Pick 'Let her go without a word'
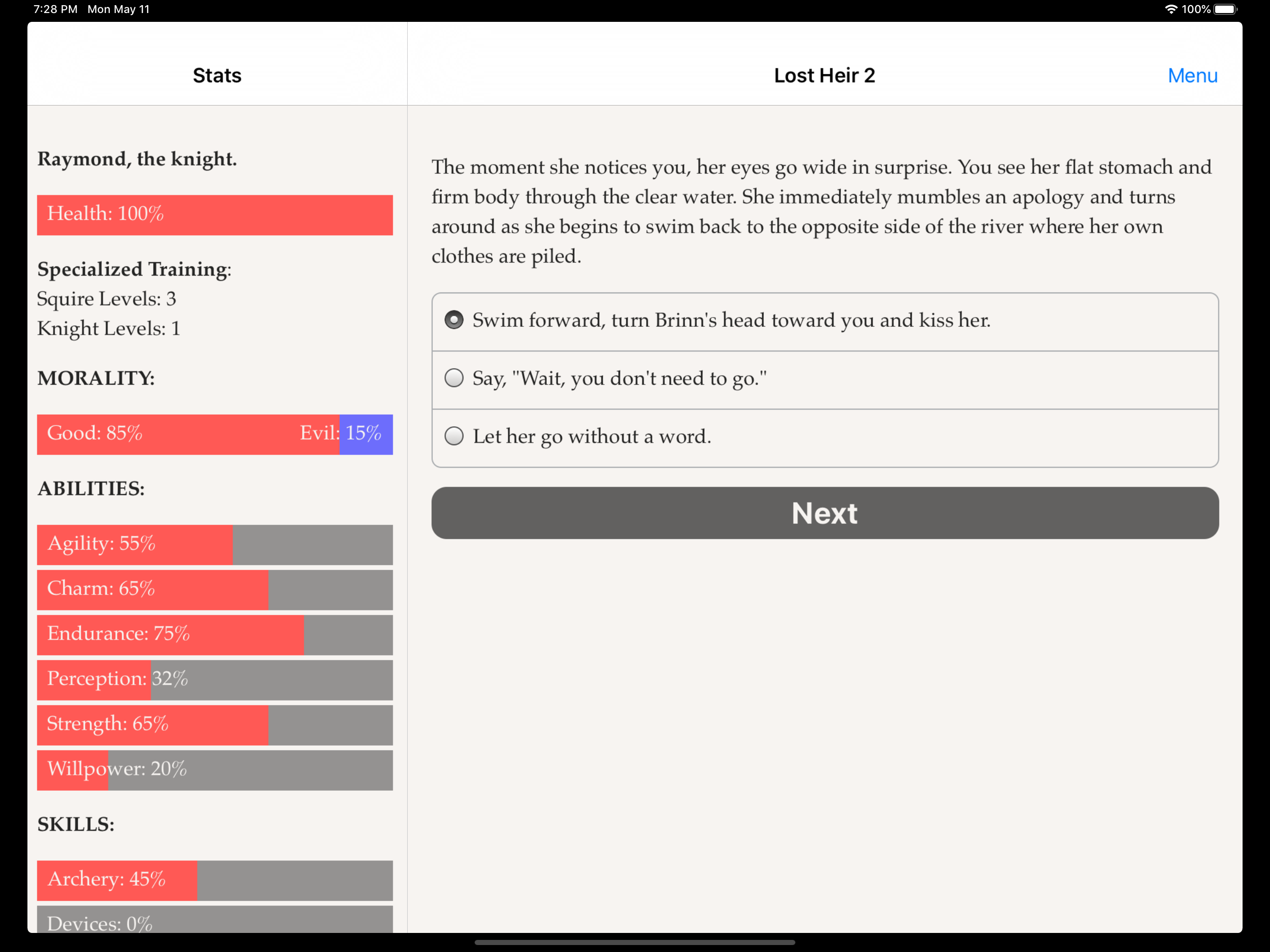Viewport: 1270px width, 952px height. point(825,437)
